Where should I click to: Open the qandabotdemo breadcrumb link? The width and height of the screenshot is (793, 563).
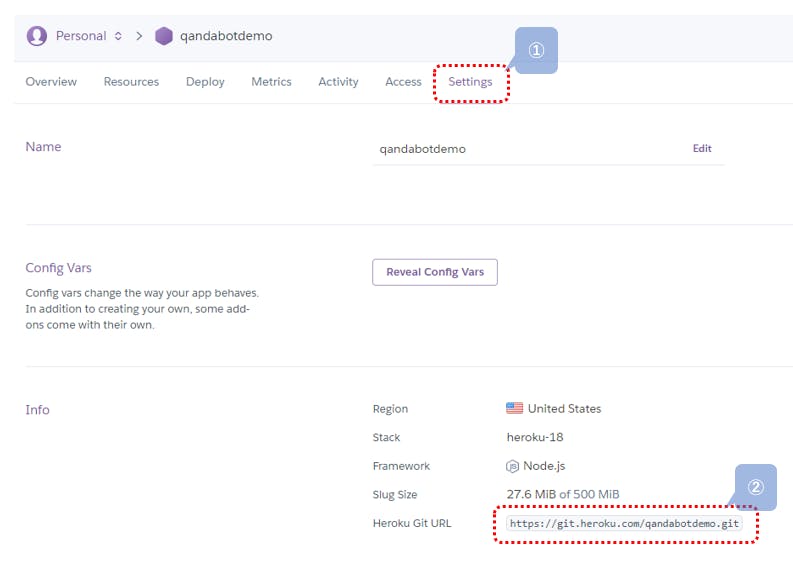226,36
